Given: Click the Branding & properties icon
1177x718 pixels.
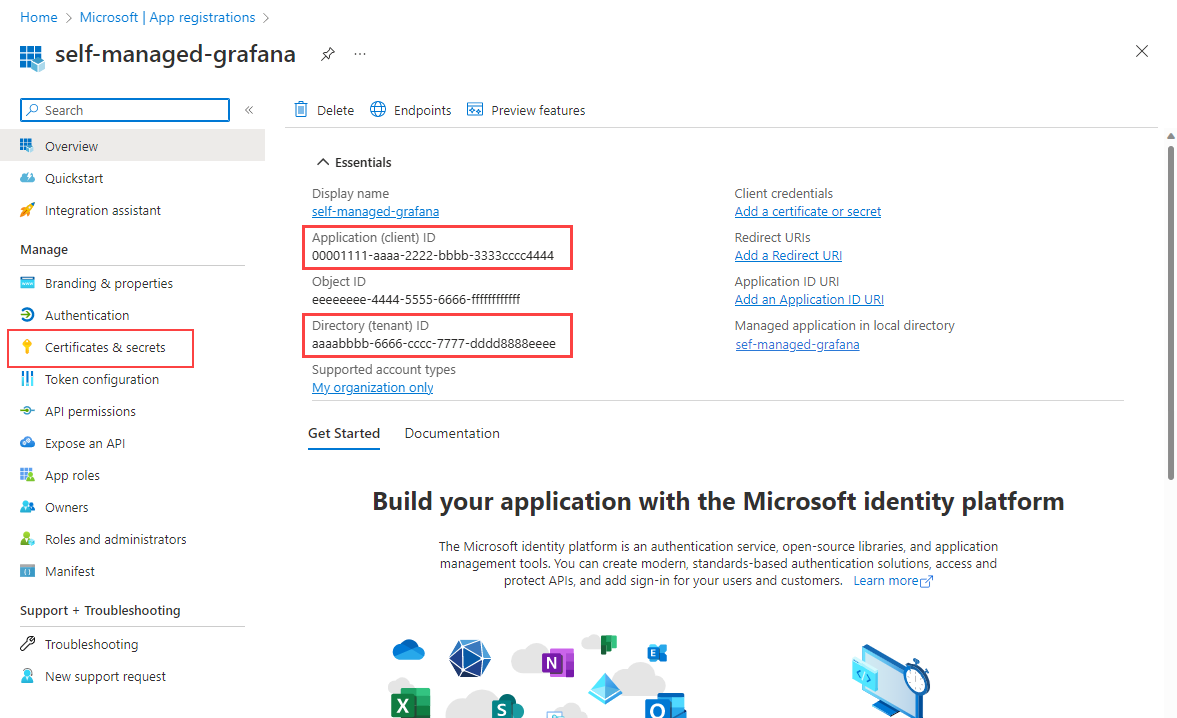Looking at the screenshot, I should click(x=27, y=283).
